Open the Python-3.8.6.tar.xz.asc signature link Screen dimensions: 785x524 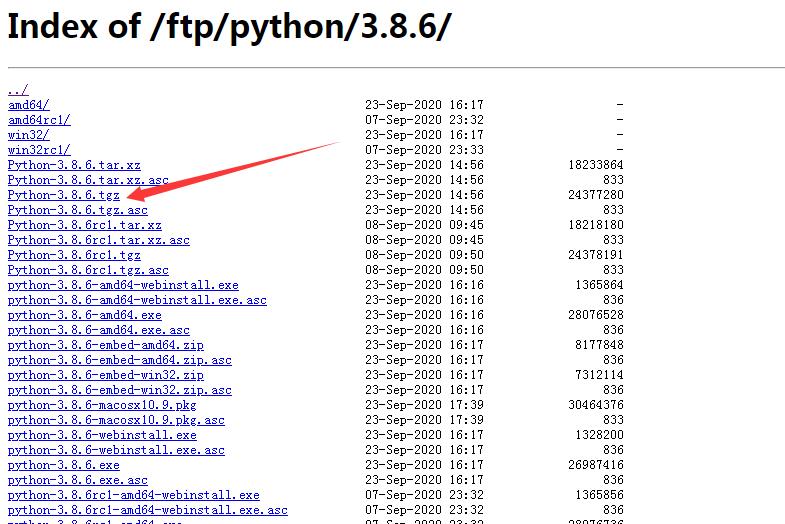(x=88, y=180)
